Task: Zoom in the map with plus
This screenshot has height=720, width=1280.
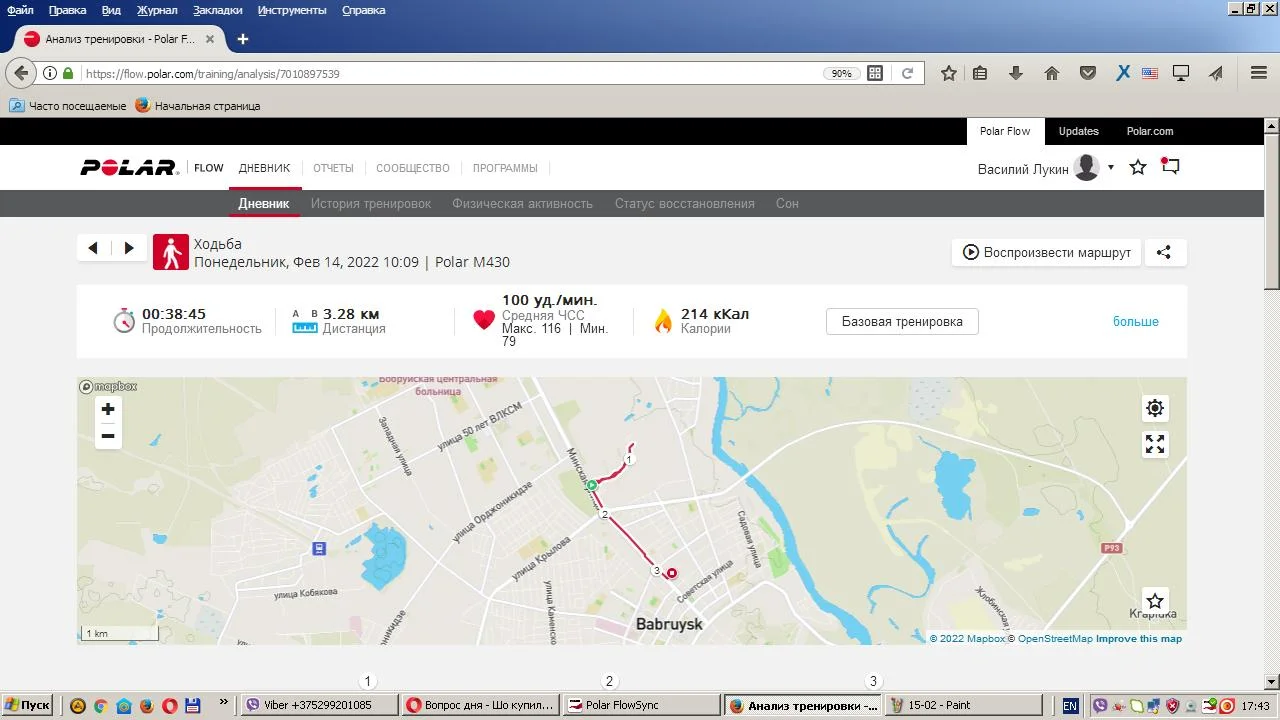Action: pyautogui.click(x=108, y=409)
